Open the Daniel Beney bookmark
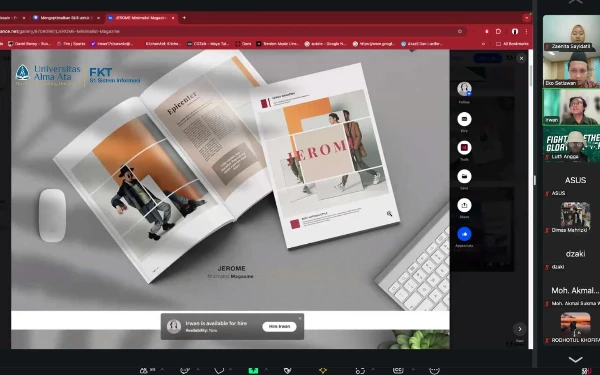Image resolution: width=600 pixels, height=375 pixels. click(x=29, y=44)
